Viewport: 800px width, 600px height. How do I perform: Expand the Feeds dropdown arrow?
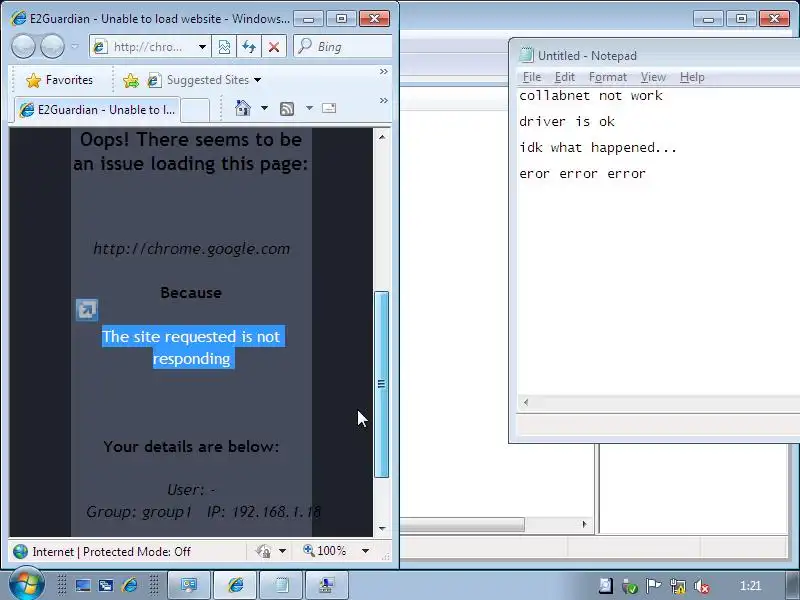(x=309, y=108)
